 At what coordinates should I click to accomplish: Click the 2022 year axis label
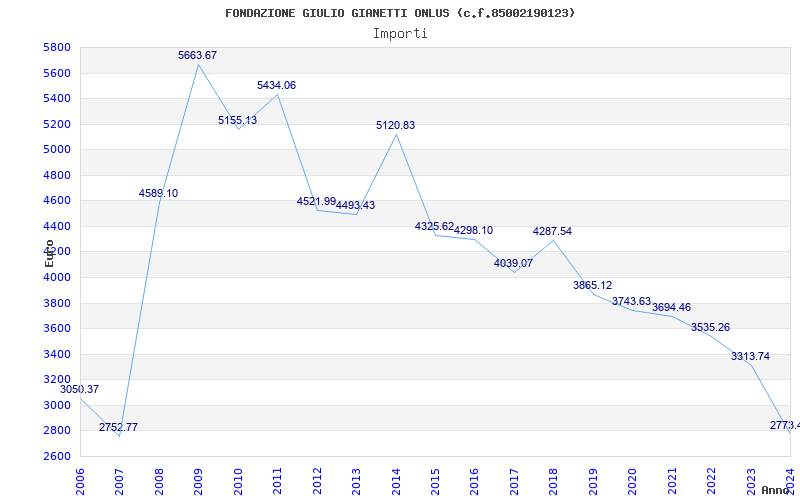tap(711, 482)
